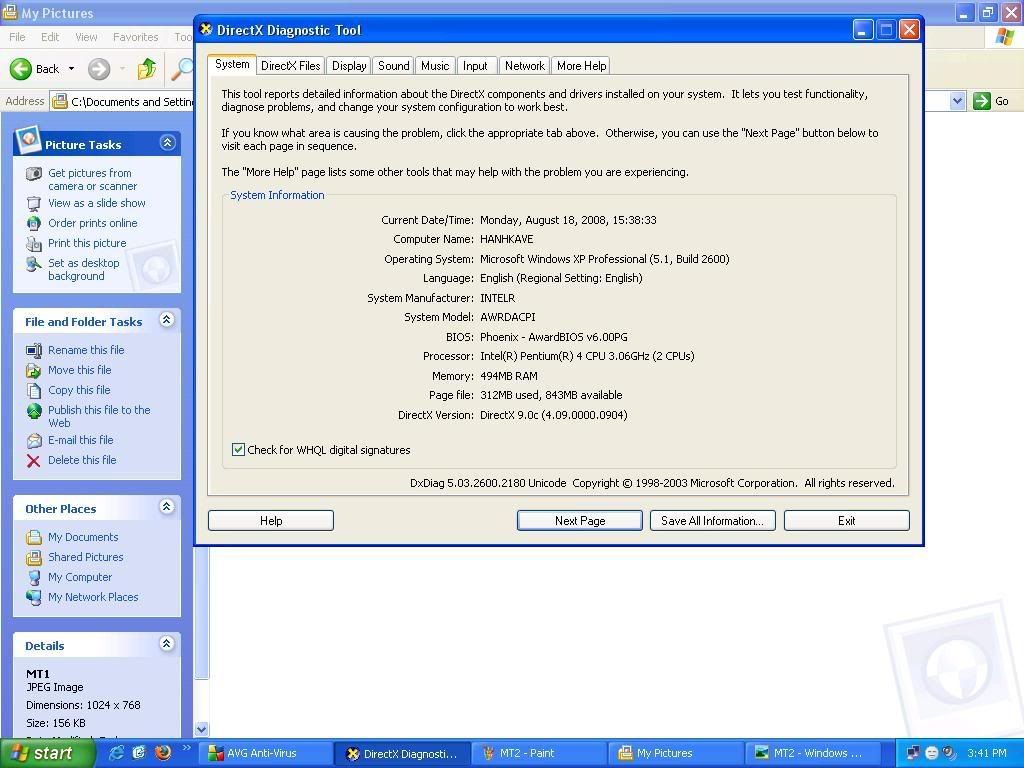Open the Edit menu in My Pictures

click(x=50, y=37)
